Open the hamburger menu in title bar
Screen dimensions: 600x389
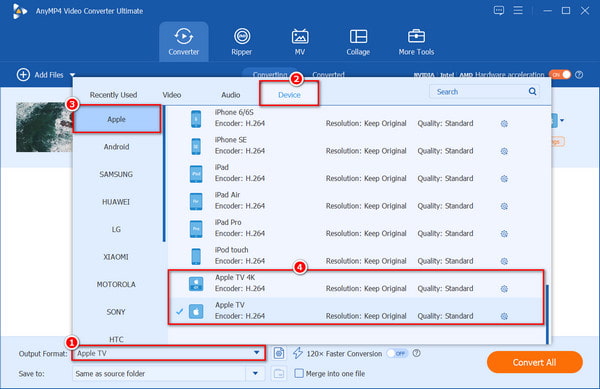point(518,10)
